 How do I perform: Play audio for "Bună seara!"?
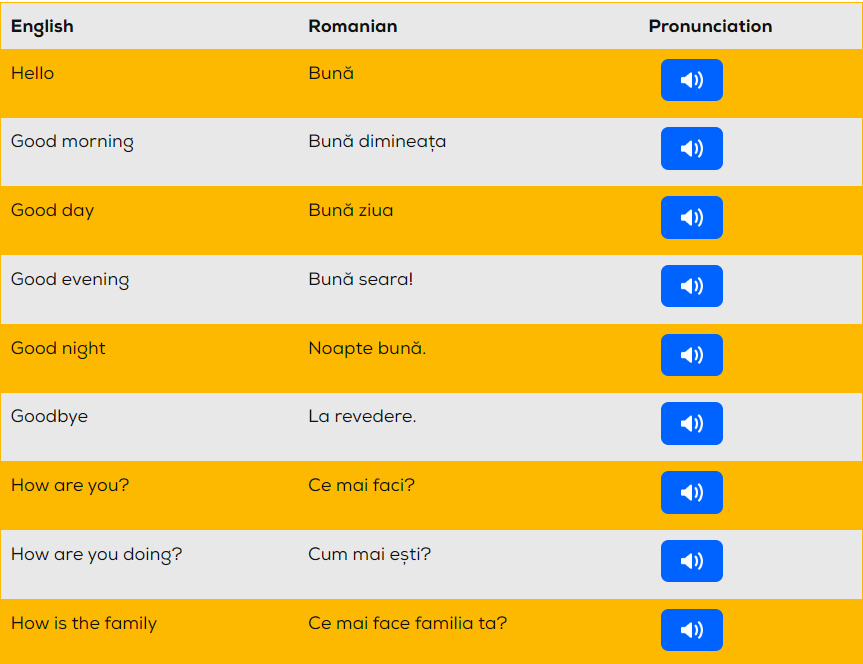691,286
